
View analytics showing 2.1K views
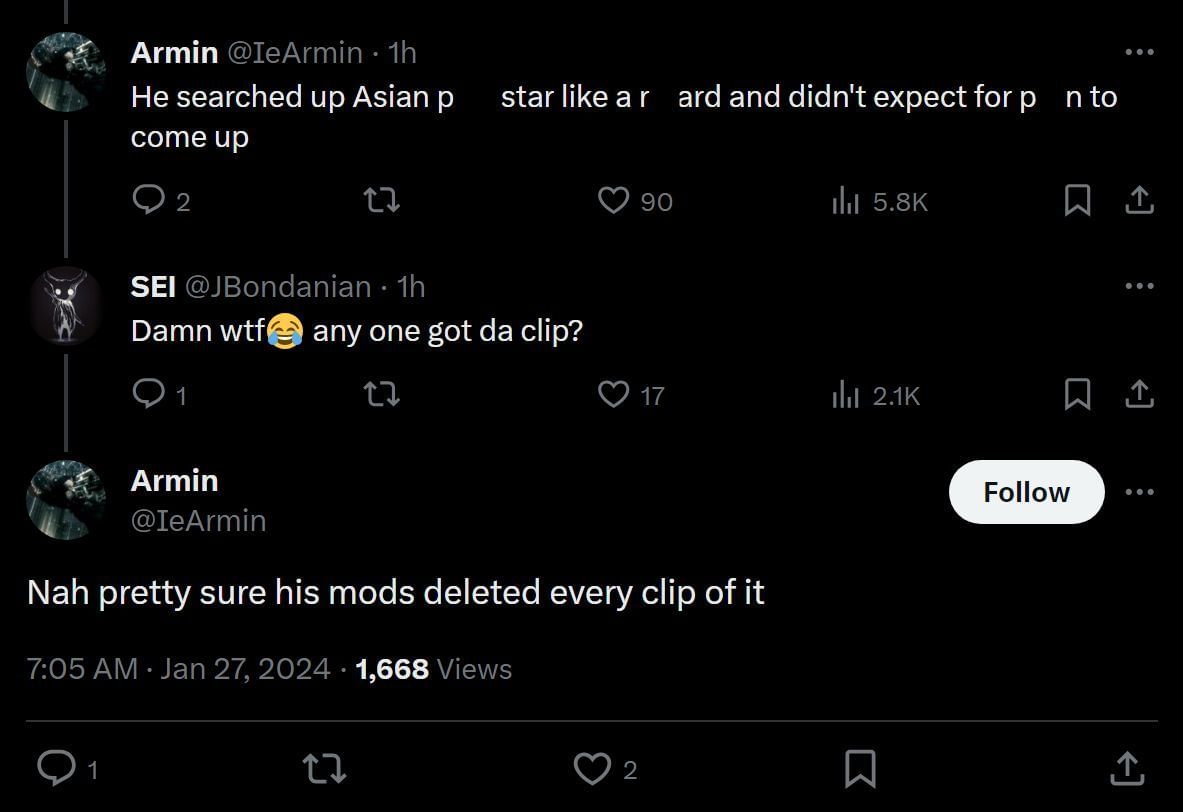pos(846,395)
